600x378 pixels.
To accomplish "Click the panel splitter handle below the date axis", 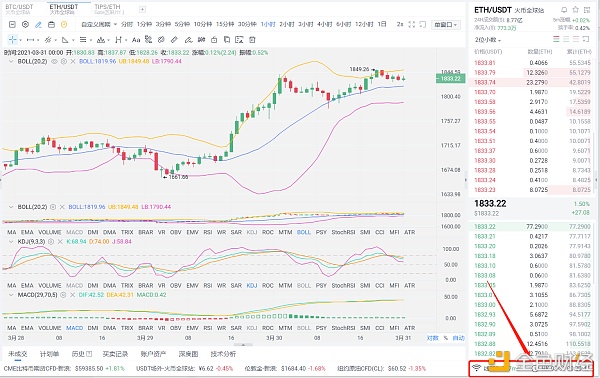I will tap(243, 345).
